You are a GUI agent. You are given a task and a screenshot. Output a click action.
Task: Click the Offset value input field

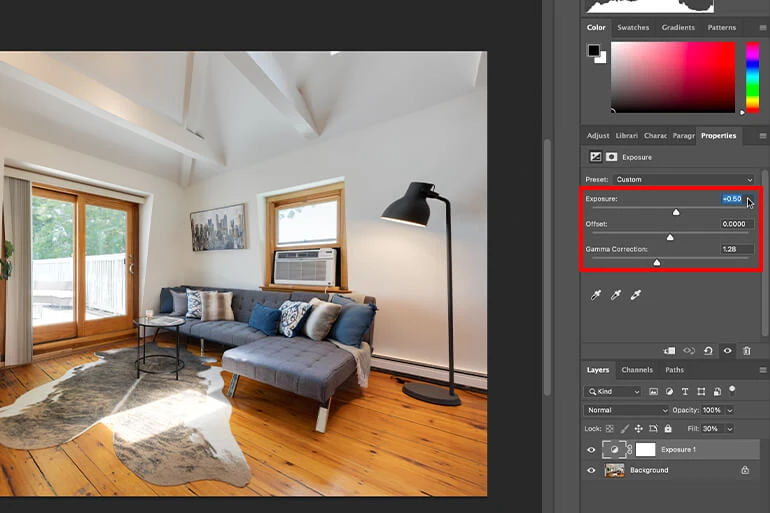(x=734, y=224)
